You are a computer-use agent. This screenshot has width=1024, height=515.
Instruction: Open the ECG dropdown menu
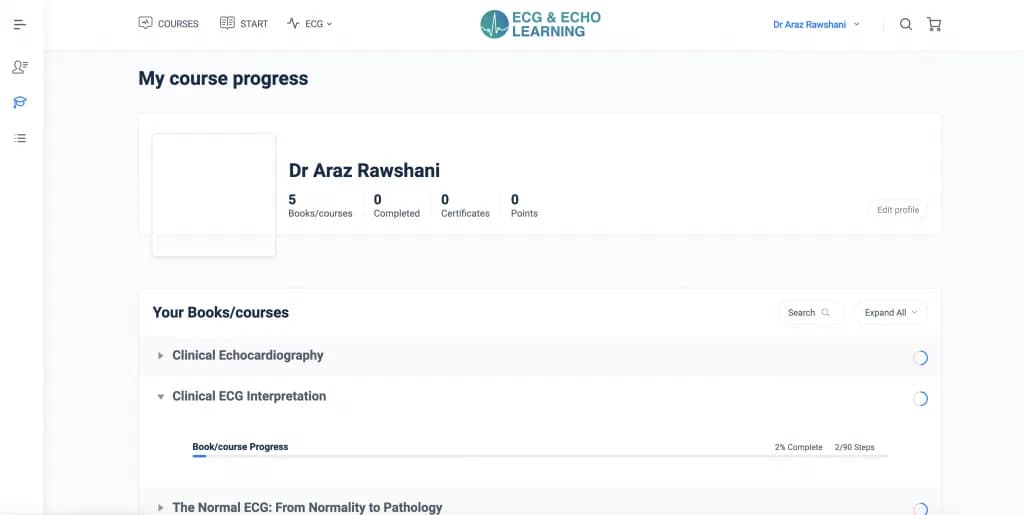click(310, 23)
